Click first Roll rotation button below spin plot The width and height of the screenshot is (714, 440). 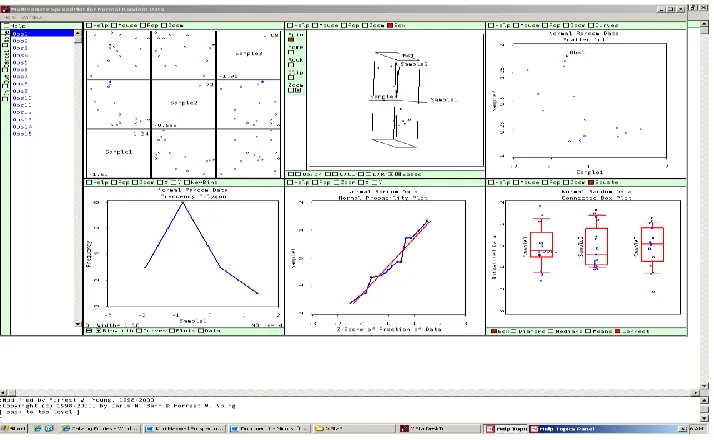point(328,174)
